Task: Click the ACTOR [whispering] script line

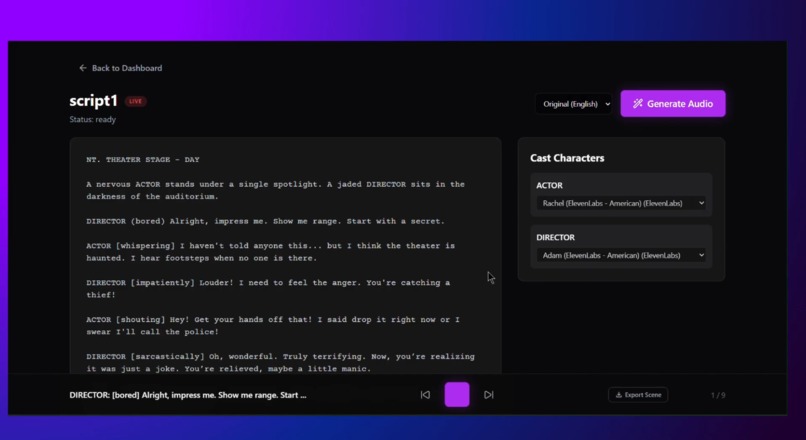Action: coord(270,252)
